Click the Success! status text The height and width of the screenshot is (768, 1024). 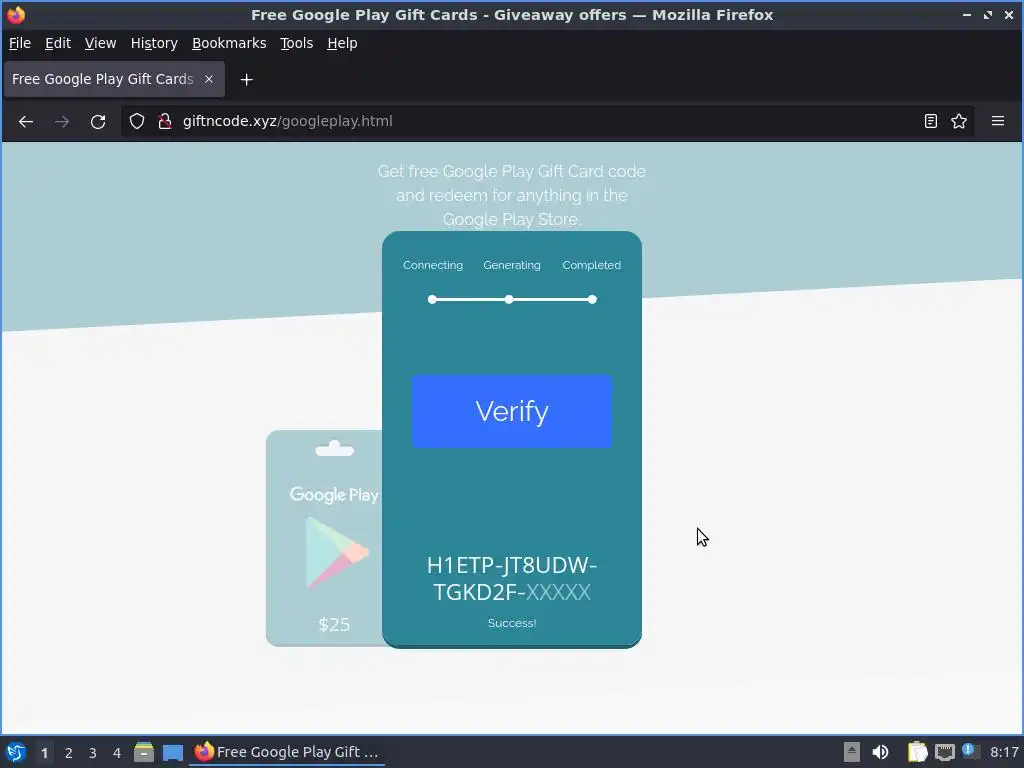point(512,623)
